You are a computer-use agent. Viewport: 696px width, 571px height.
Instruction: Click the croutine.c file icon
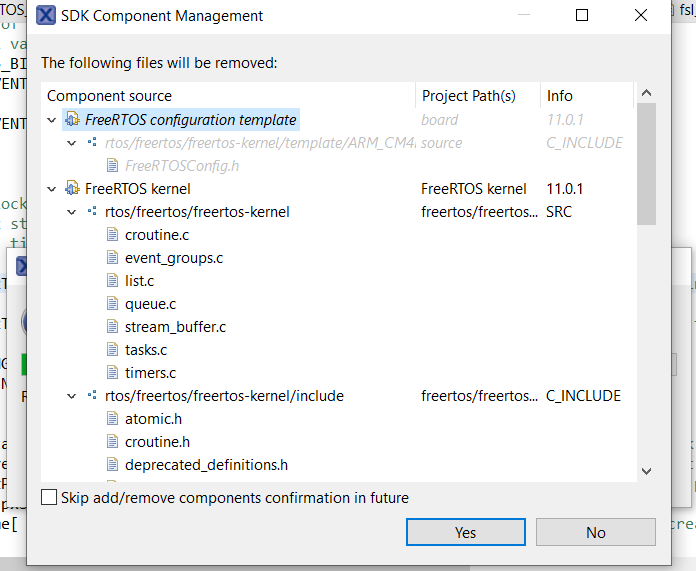click(113, 235)
